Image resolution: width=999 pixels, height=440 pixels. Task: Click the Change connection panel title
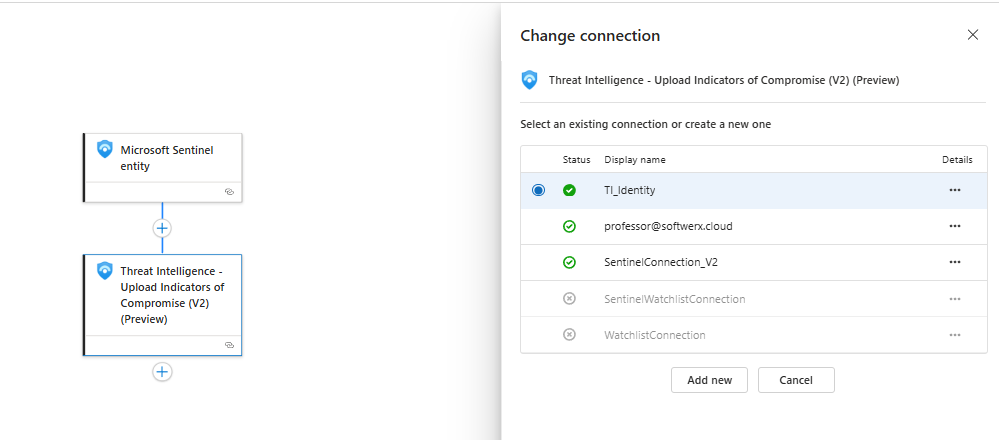590,36
